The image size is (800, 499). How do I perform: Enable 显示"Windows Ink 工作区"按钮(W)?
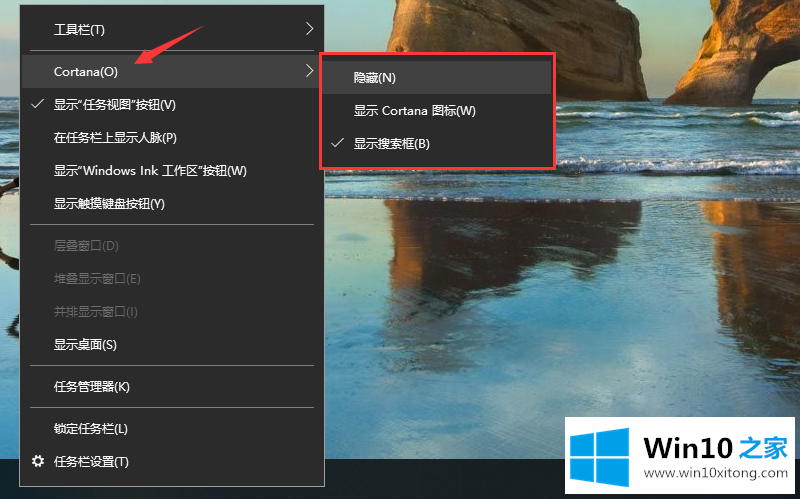click(x=150, y=171)
